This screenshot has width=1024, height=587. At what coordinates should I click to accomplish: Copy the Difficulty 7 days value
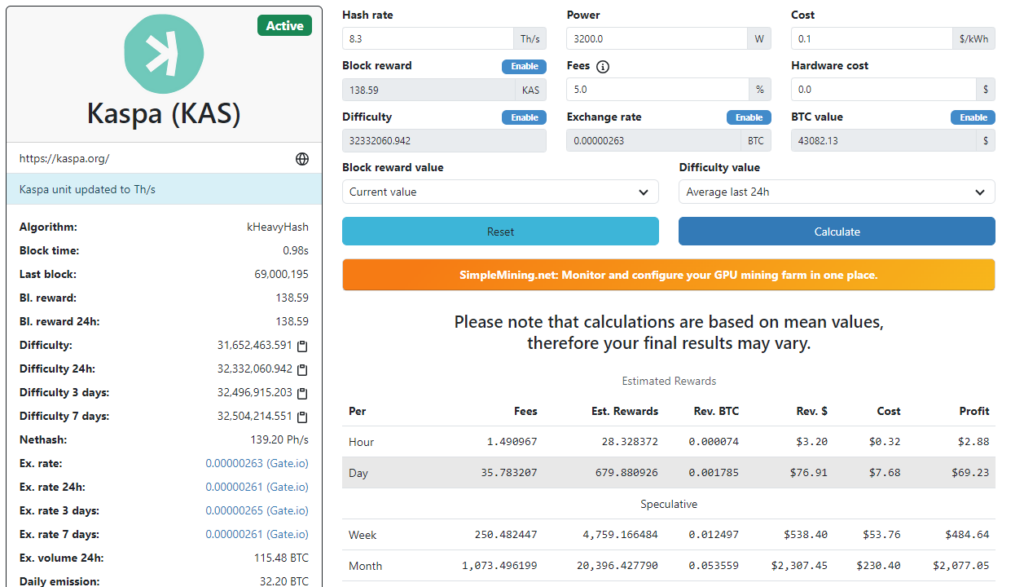(x=302, y=417)
